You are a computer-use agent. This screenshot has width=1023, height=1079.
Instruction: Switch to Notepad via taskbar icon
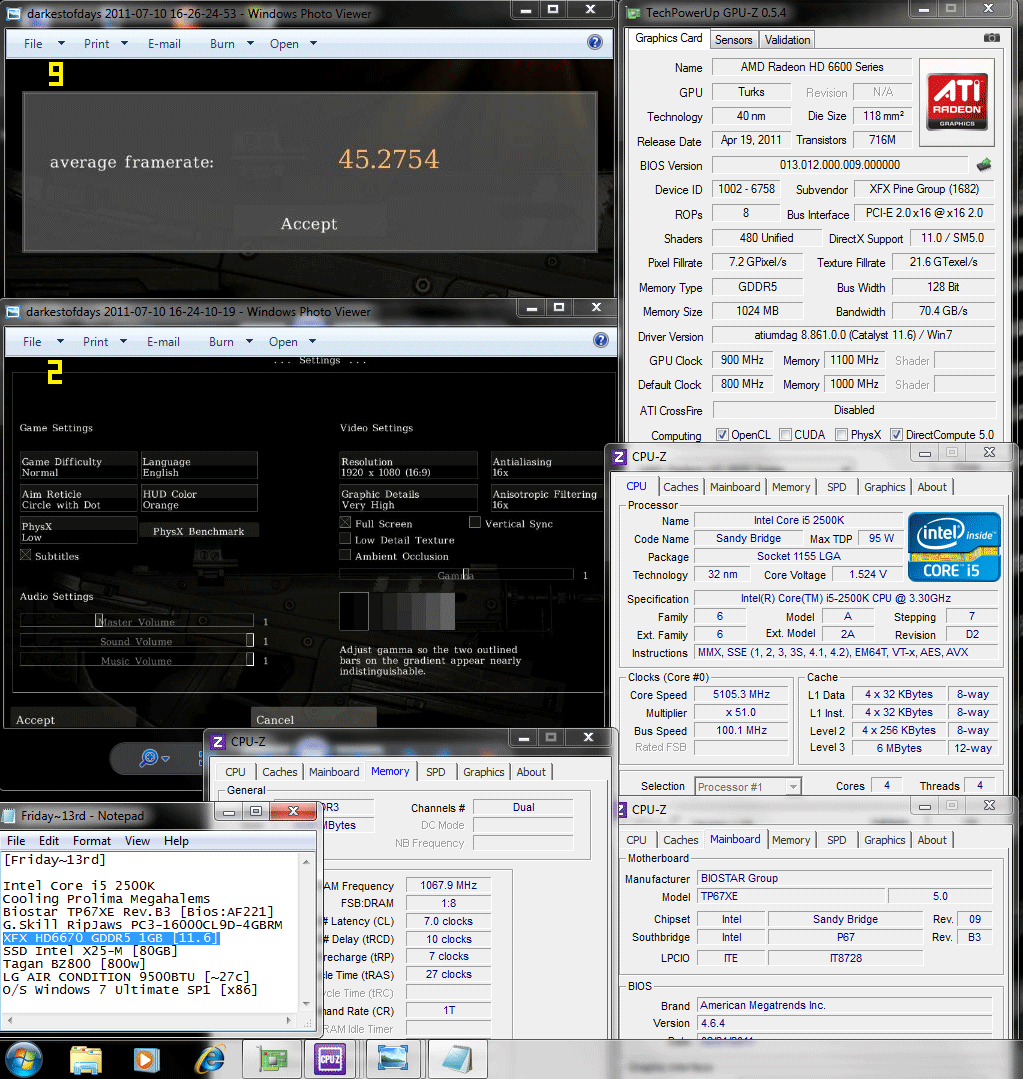tap(455, 1060)
